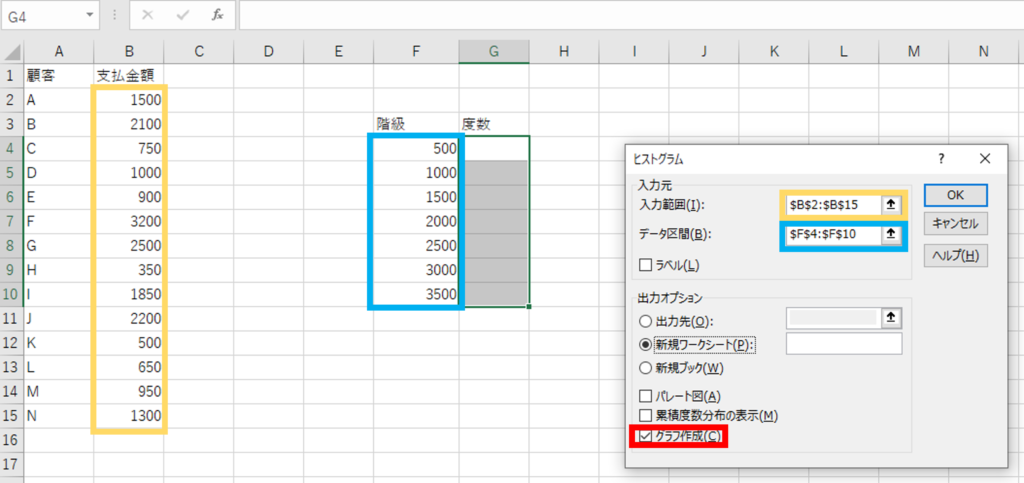The height and width of the screenshot is (483, 1024).
Task: Click the formula bar cancel X icon
Action: point(148,16)
